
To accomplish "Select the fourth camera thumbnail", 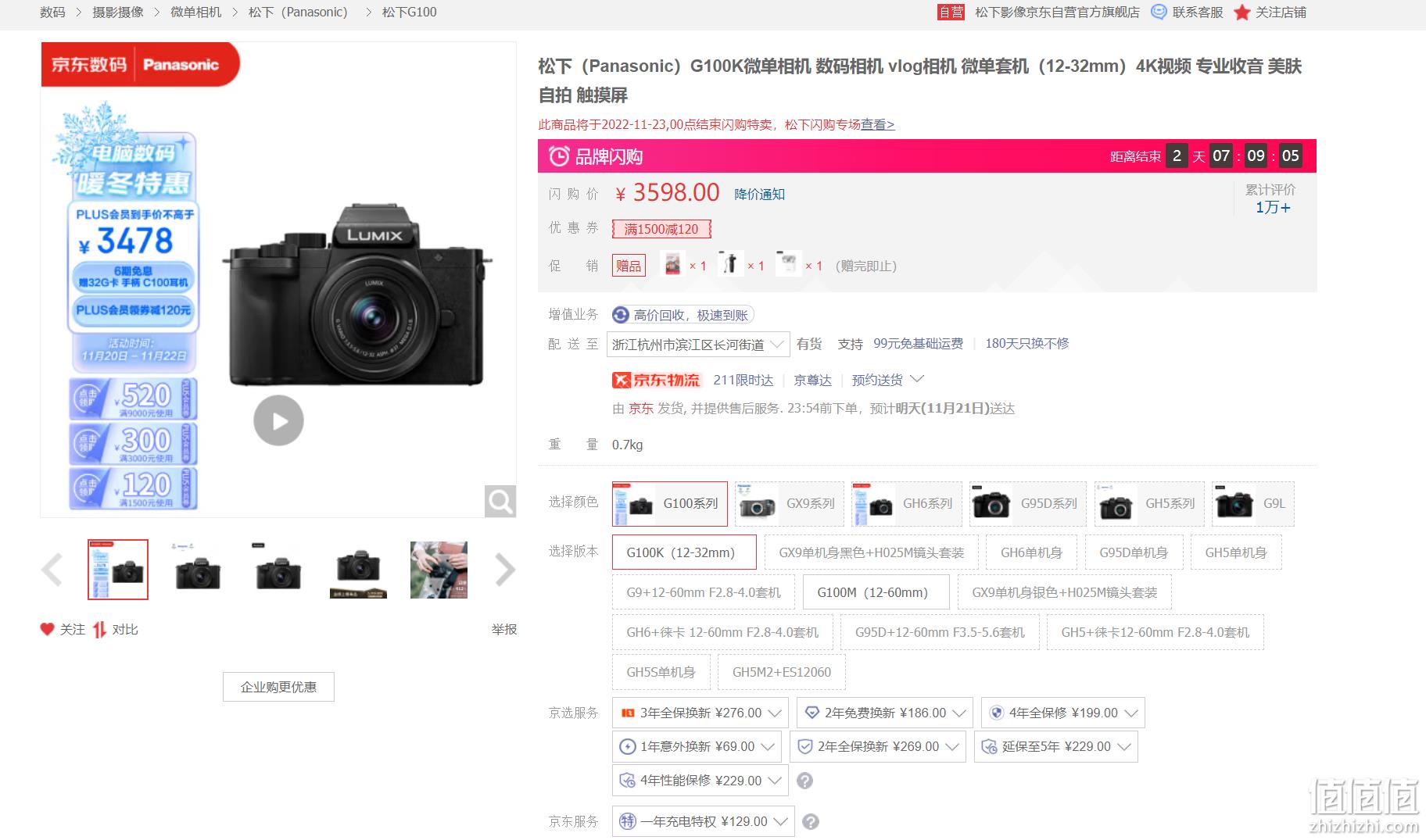I will tap(358, 570).
